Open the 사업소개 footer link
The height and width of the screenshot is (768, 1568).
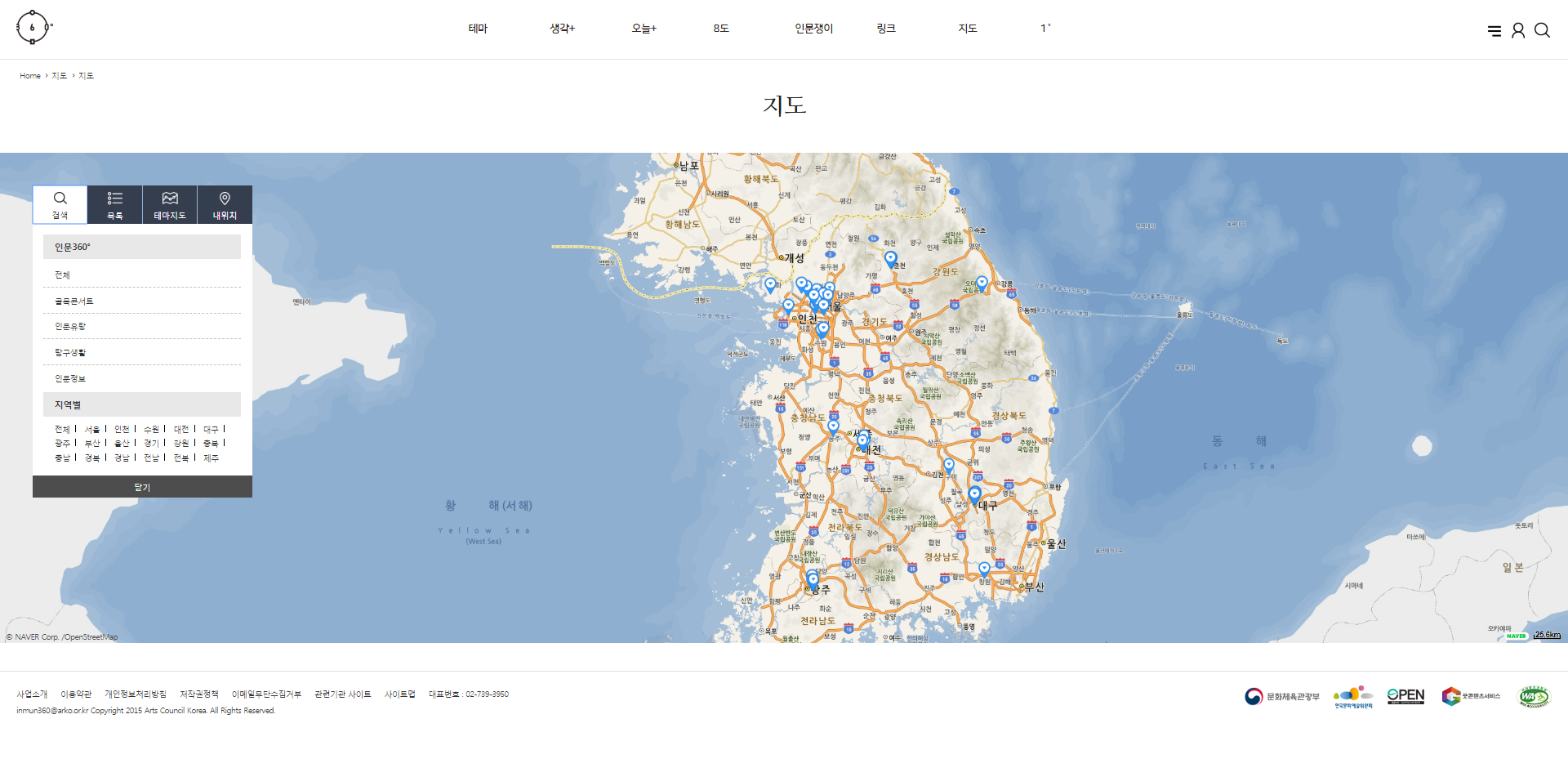pyautogui.click(x=32, y=694)
